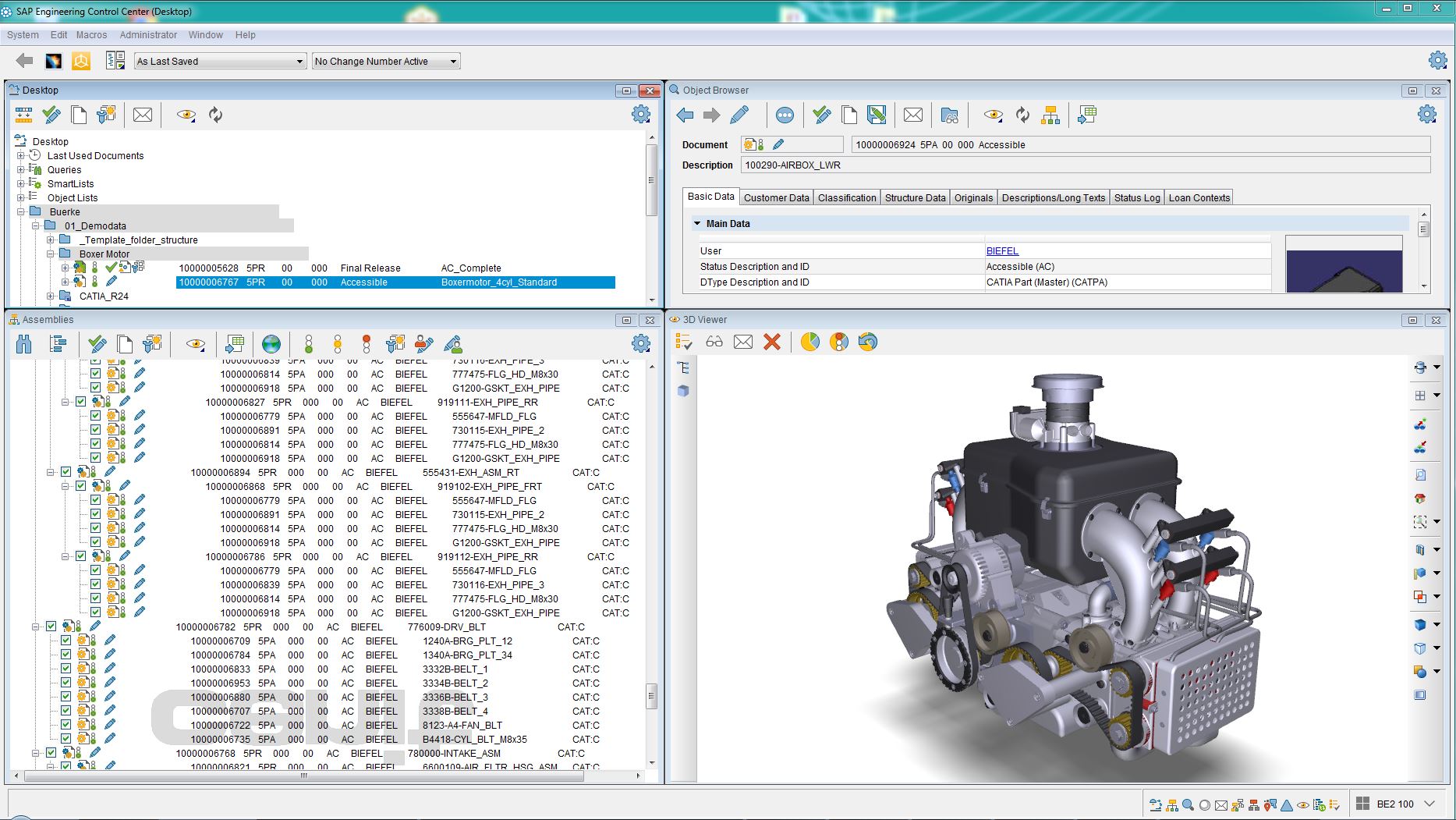Collapse the 776009-DRV_BLT assembly node

pyautogui.click(x=36, y=627)
